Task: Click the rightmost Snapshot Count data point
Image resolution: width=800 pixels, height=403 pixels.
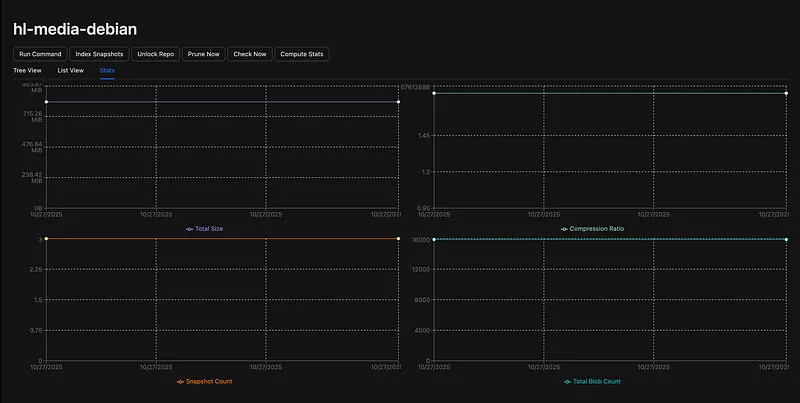Action: [398, 239]
